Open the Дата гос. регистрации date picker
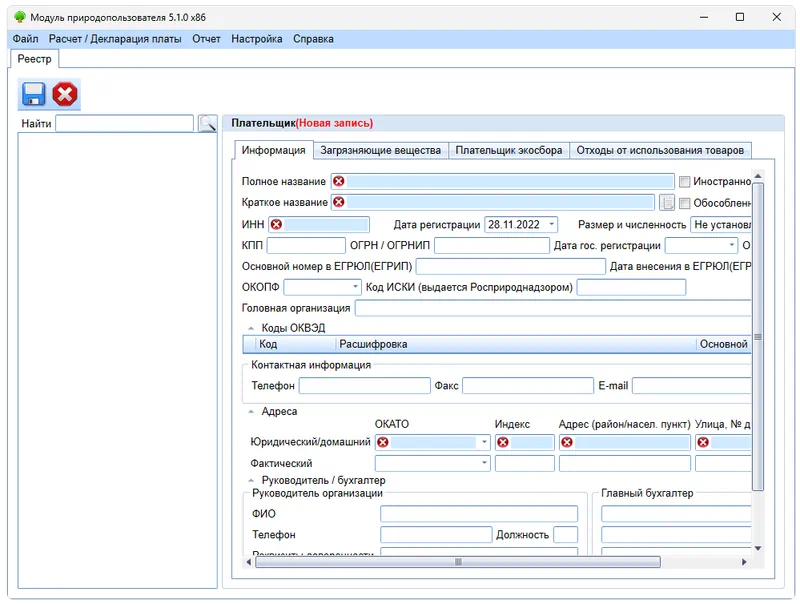 tap(732, 245)
